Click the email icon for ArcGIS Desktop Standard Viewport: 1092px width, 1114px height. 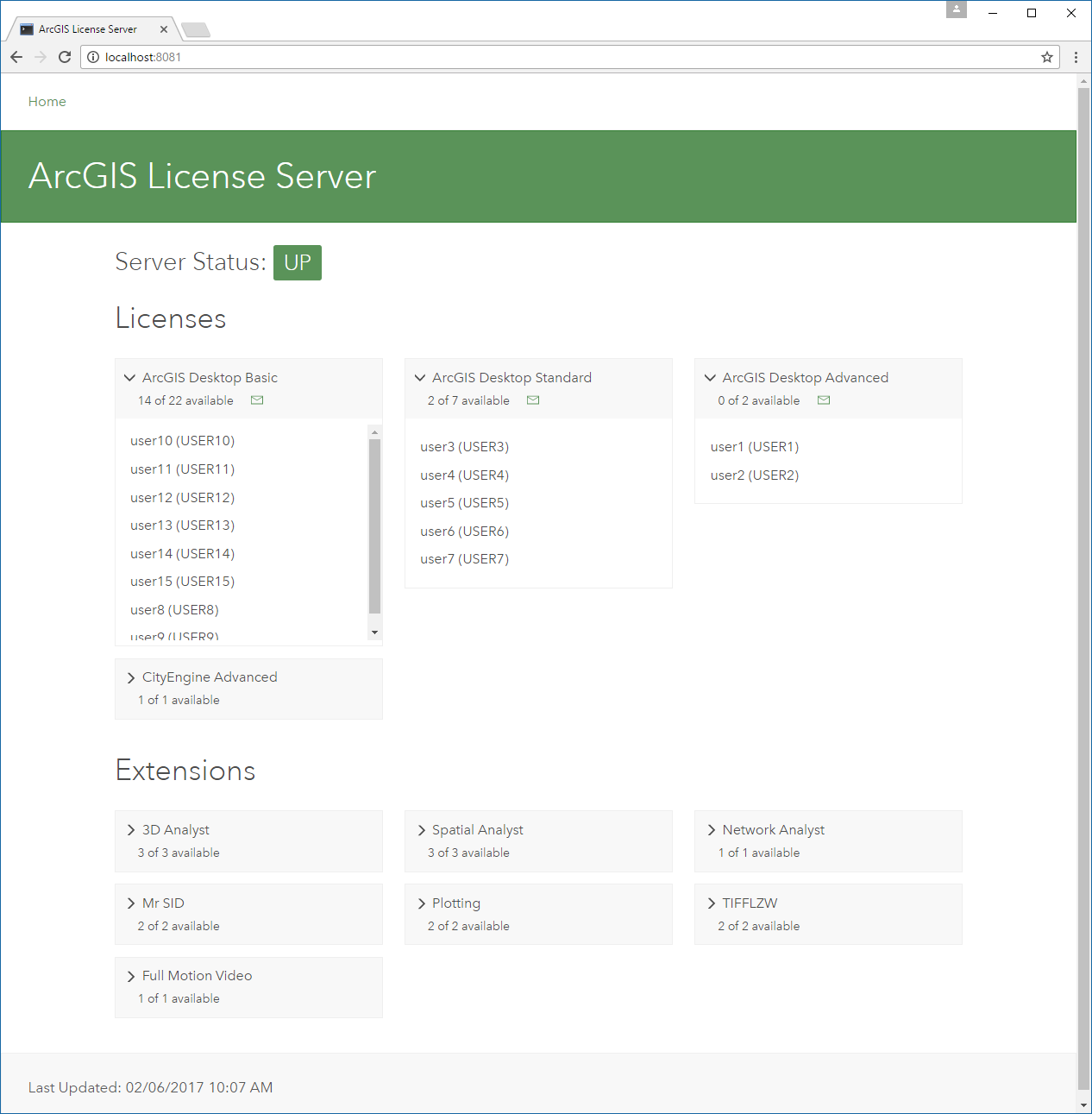point(533,400)
